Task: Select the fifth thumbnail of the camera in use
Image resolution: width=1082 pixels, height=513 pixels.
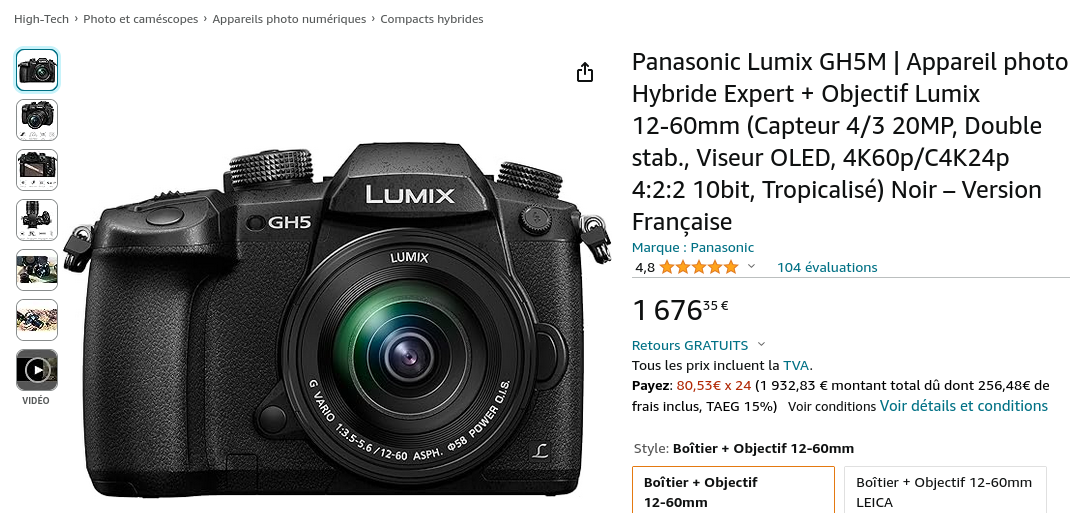Action: tap(37, 270)
